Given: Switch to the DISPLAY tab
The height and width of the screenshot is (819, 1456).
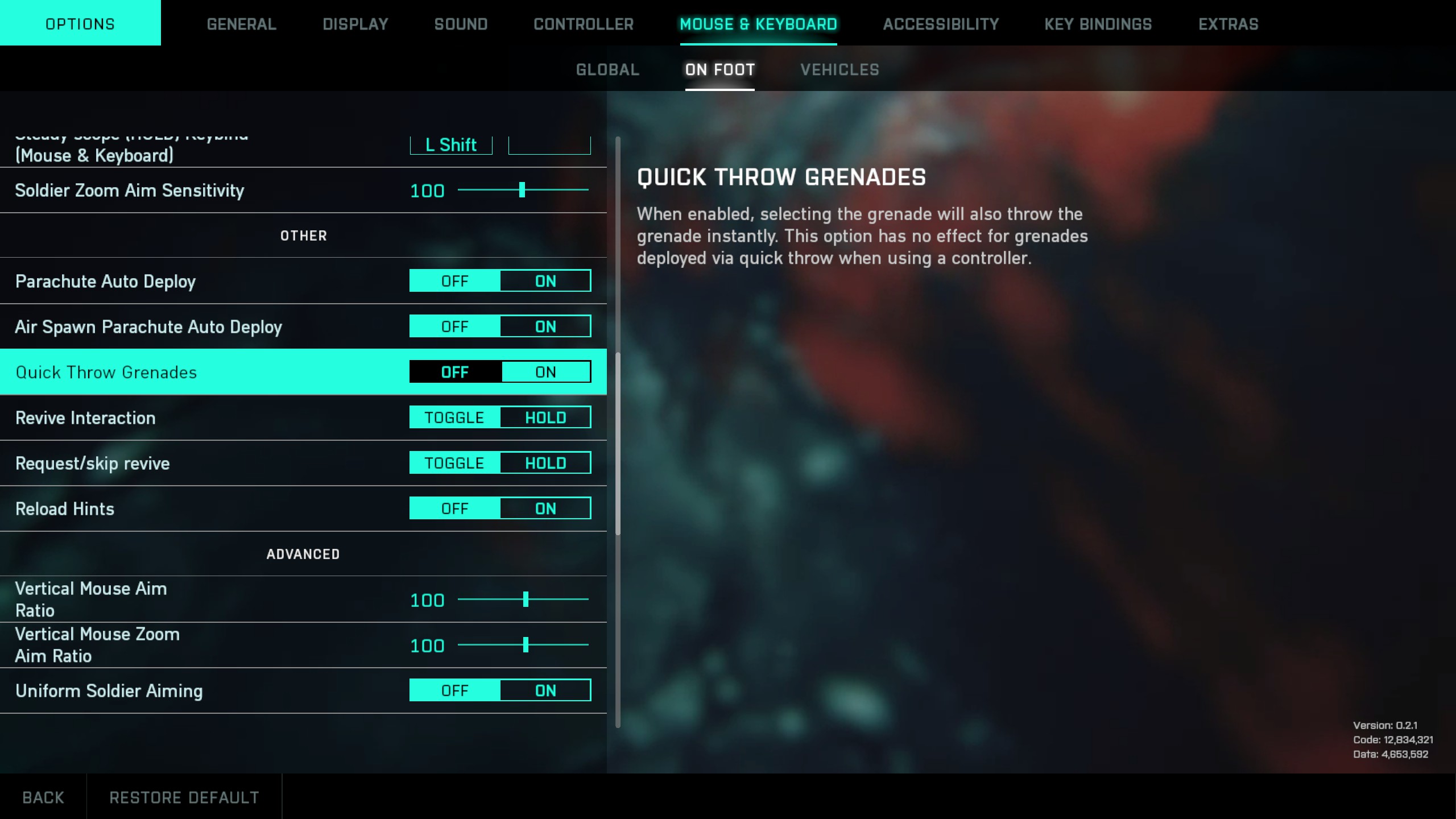Looking at the screenshot, I should point(355,23).
